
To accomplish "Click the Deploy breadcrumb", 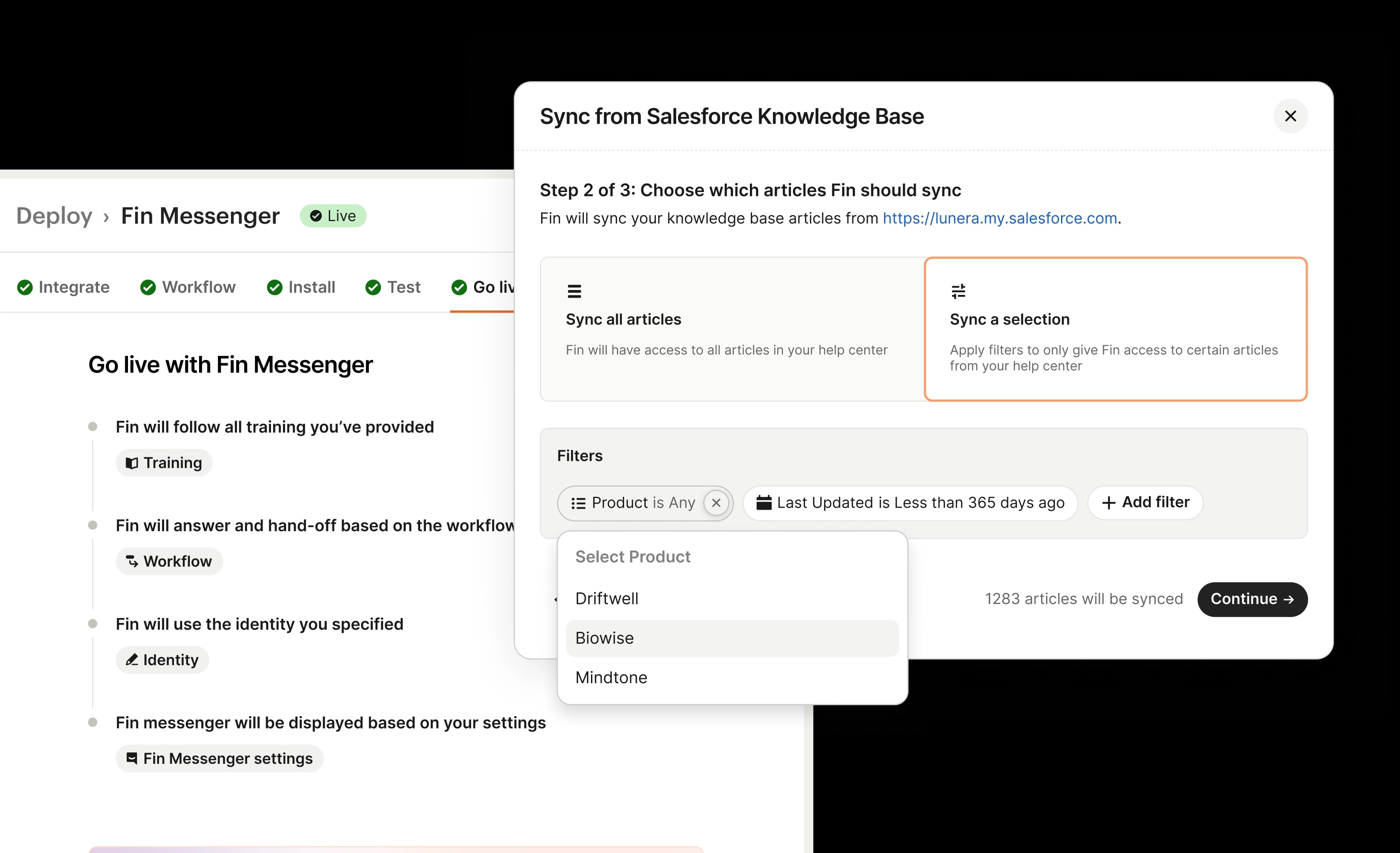I will tap(53, 216).
